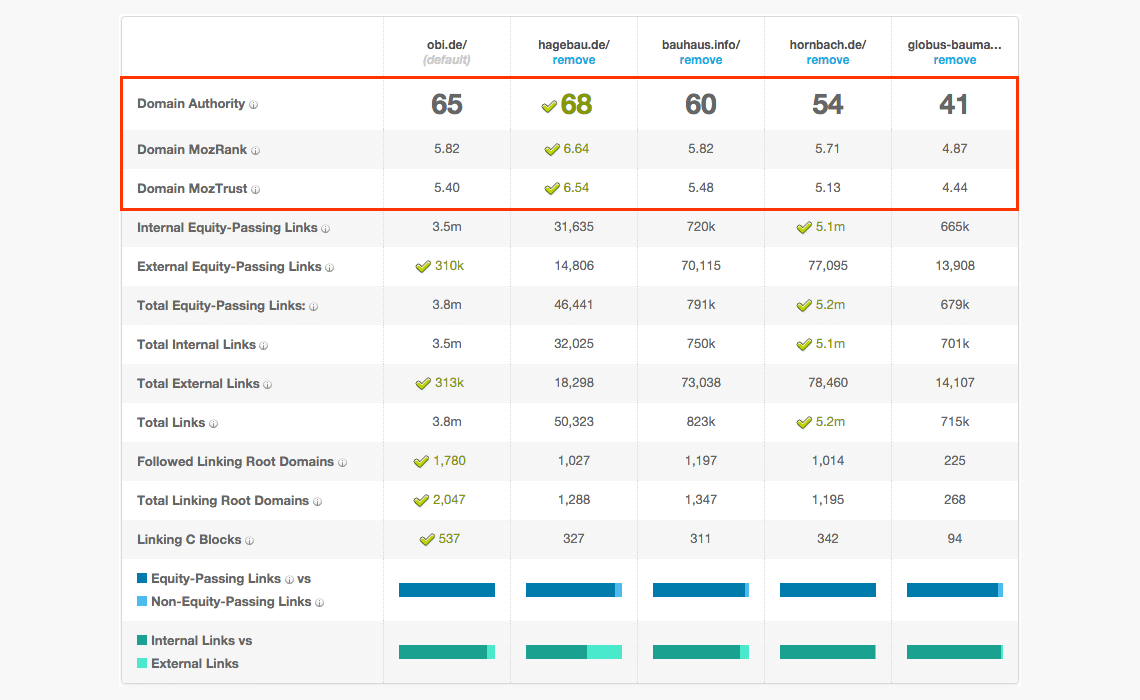The height and width of the screenshot is (700, 1140).
Task: Click the hagebau.de/ column header
Action: pyautogui.click(x=574, y=45)
